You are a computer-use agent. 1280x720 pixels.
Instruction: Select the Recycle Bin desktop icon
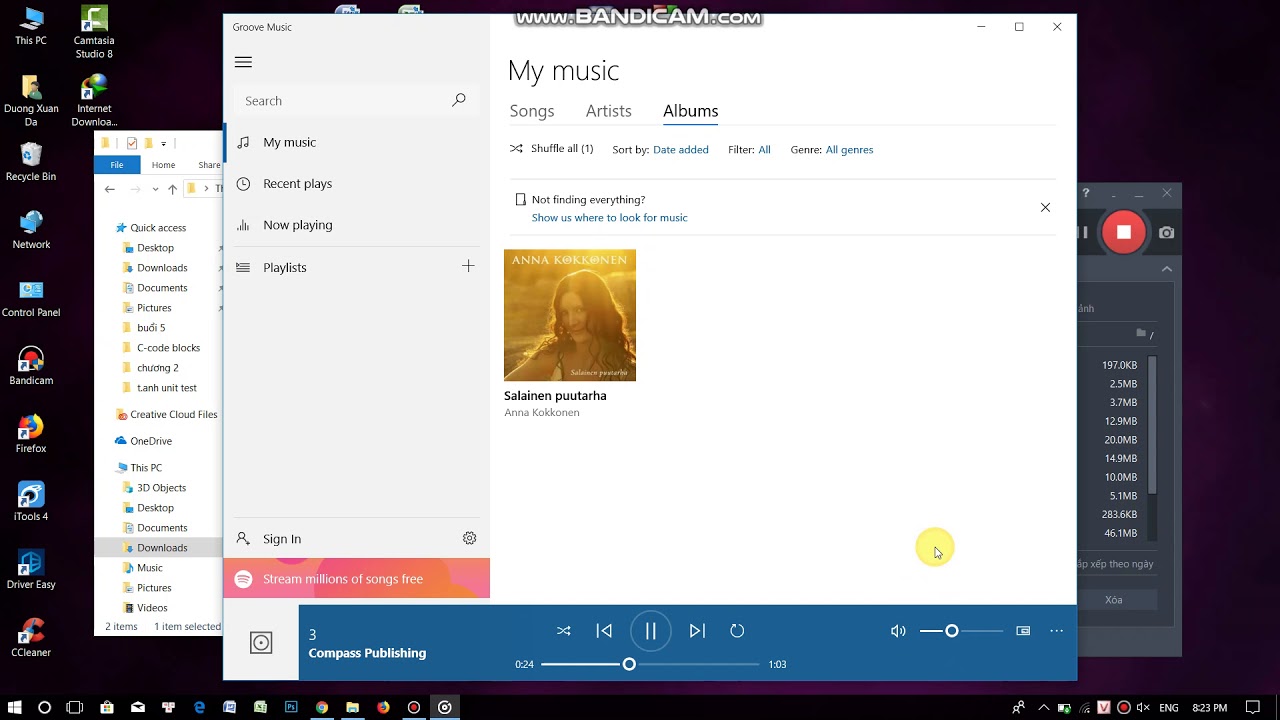31,161
